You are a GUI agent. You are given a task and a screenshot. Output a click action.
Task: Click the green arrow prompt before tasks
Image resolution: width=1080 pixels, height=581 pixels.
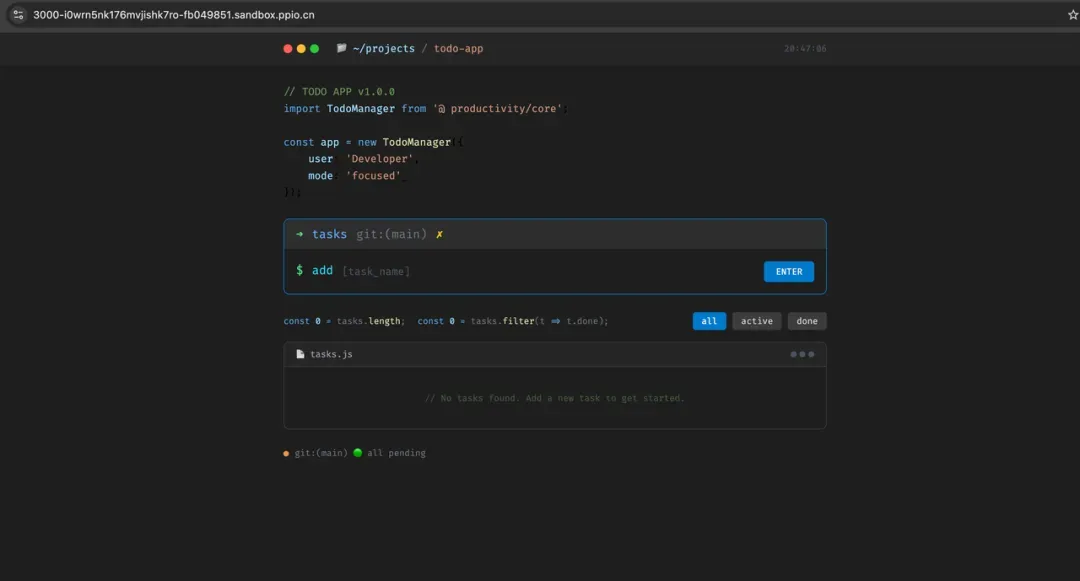click(299, 234)
